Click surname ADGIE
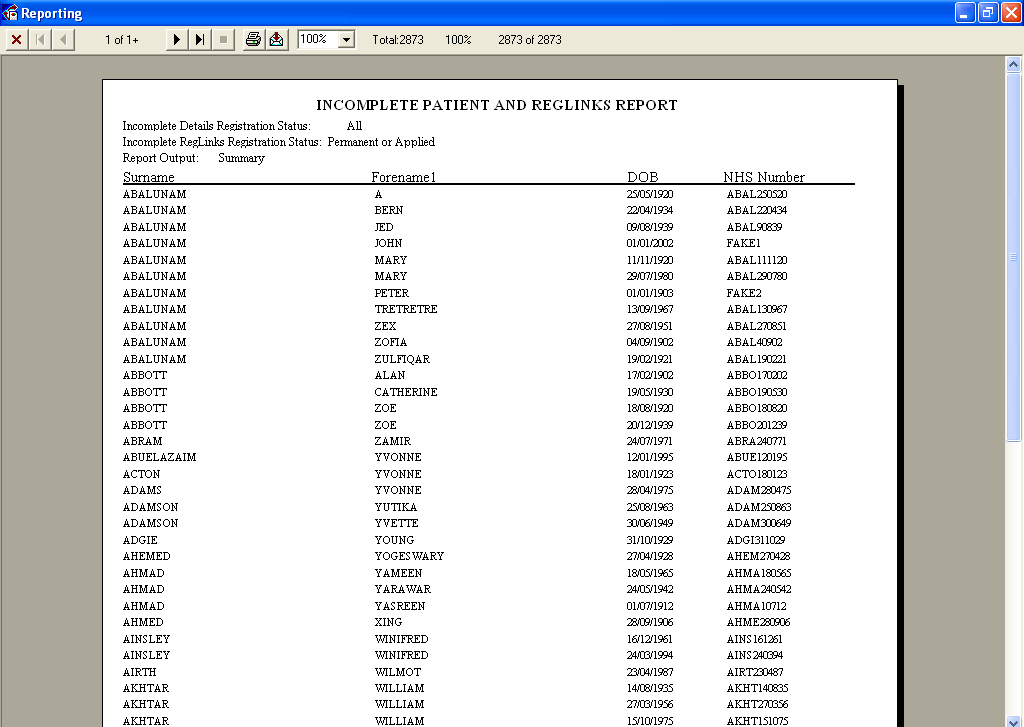Screen dimensions: 1024x727 tap(140, 540)
